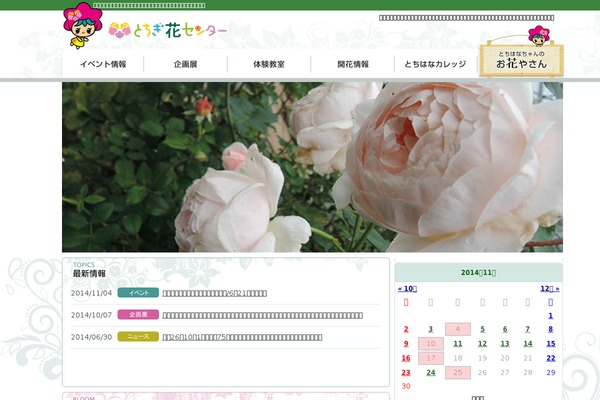Open the お花やさん shop sign button
600x400 pixels.
(522, 59)
